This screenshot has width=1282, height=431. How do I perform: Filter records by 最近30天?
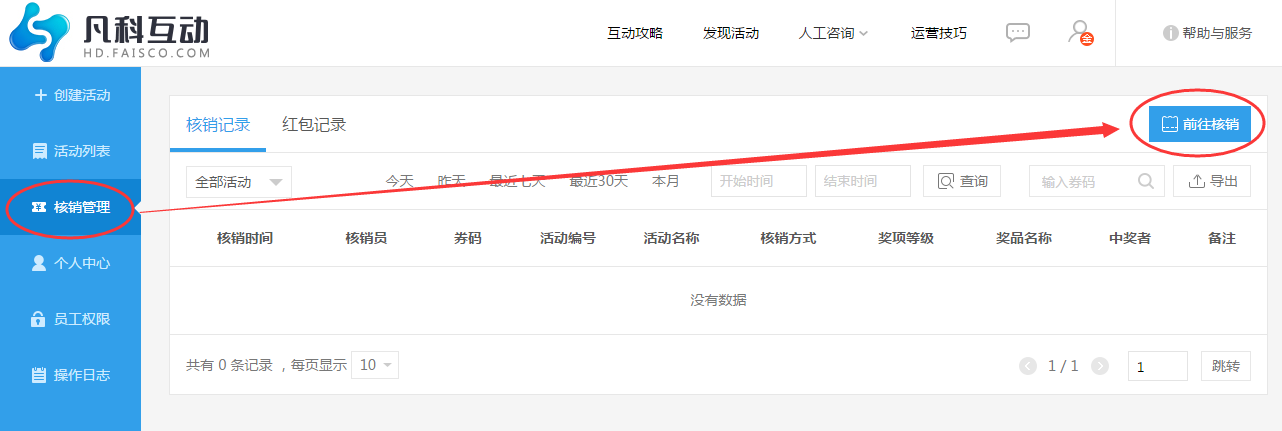599,181
